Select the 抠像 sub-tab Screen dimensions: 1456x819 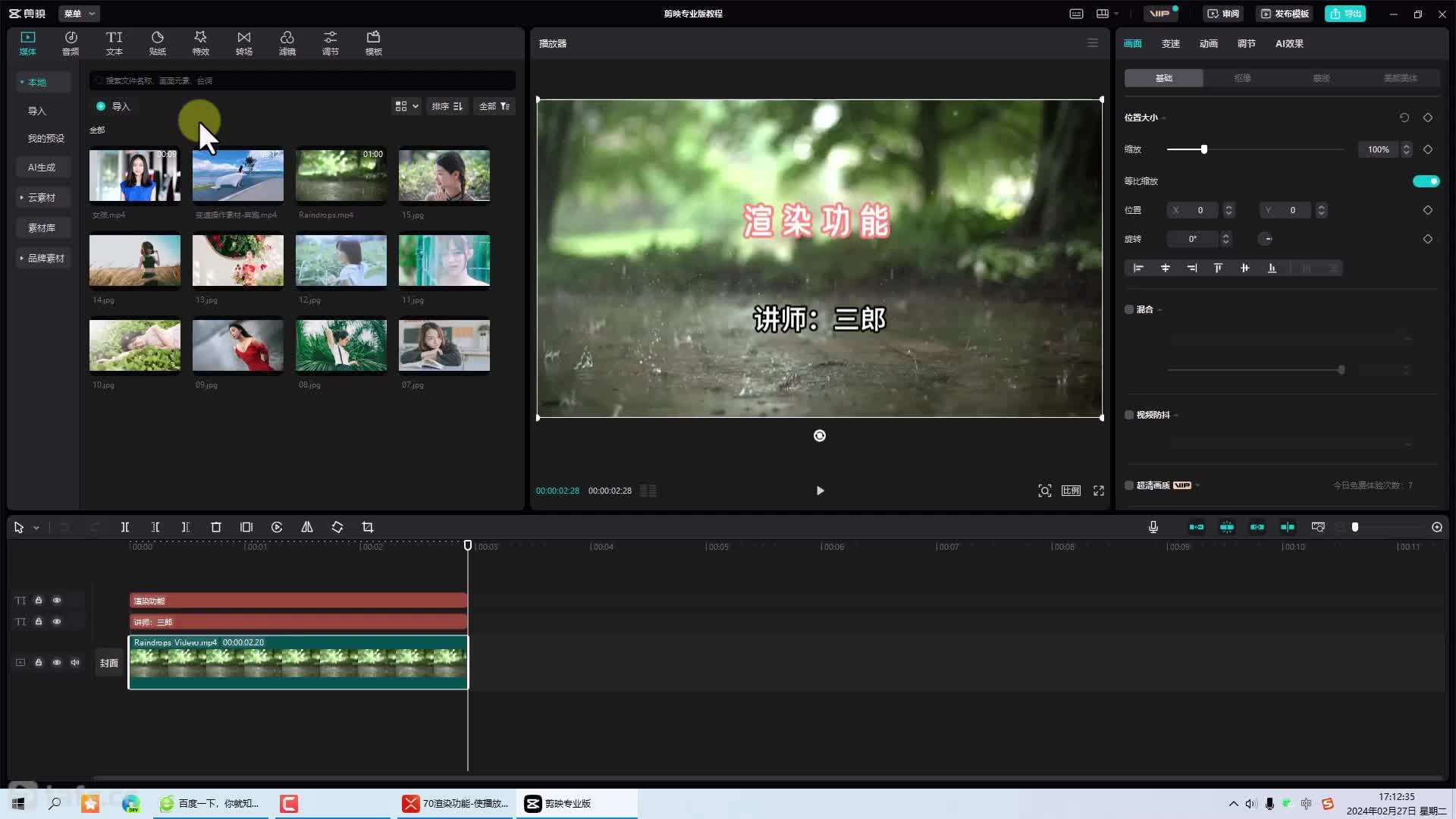1243,78
